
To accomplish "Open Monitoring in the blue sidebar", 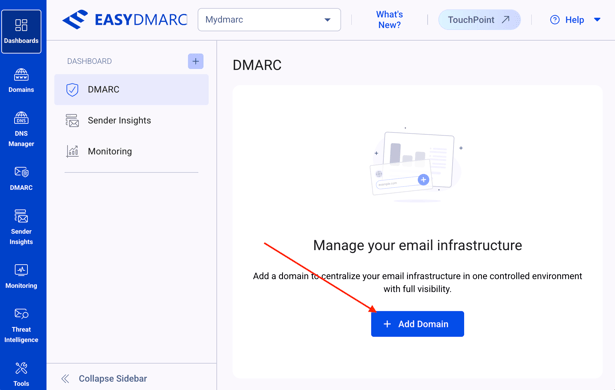I will point(21,277).
